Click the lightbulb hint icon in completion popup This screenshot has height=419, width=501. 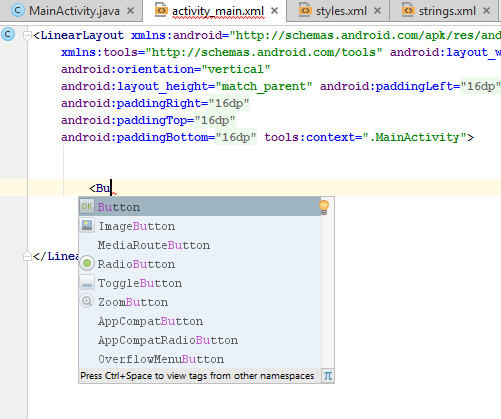(324, 207)
